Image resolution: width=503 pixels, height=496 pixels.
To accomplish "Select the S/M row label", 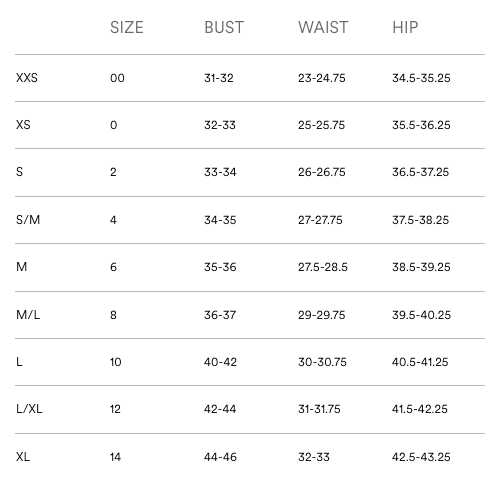I will pyautogui.click(x=28, y=220).
